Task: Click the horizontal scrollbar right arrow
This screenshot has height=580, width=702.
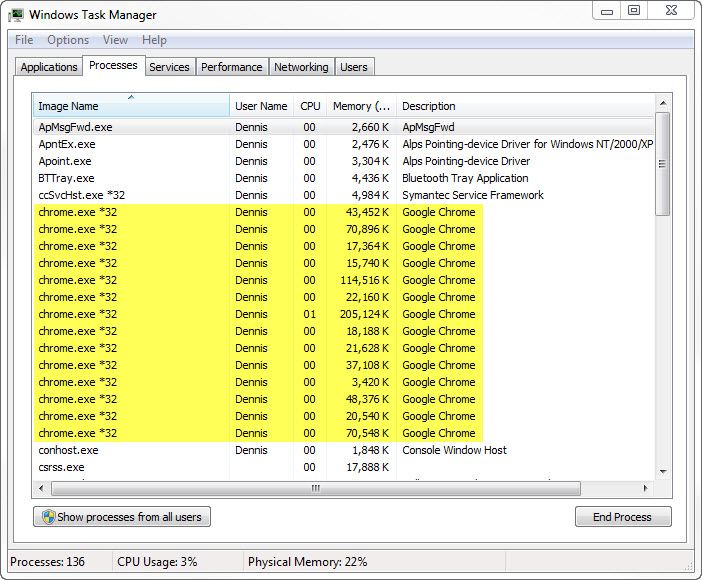Action: click(646, 488)
